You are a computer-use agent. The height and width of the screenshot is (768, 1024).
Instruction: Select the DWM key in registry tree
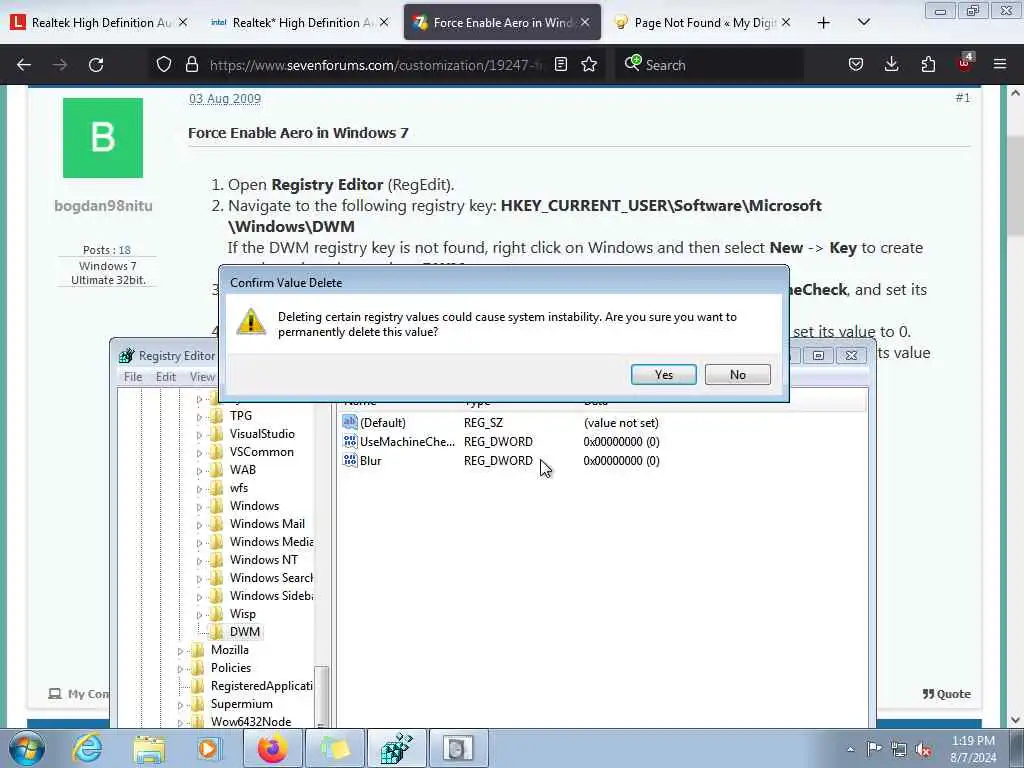(245, 632)
